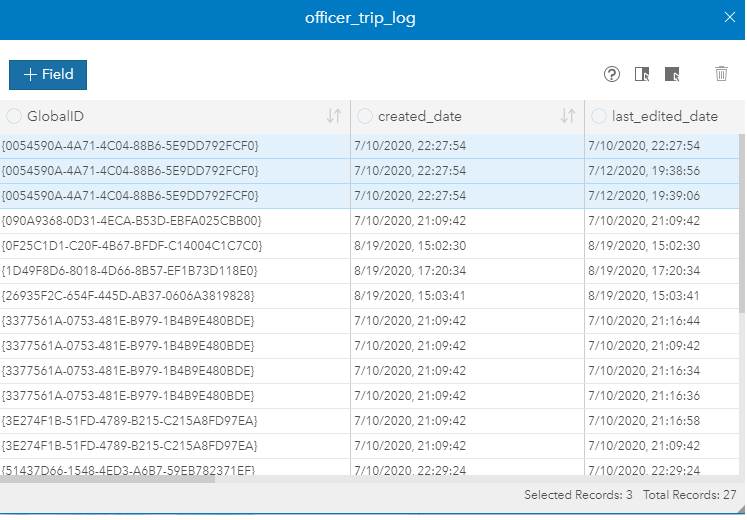Select the created_date column radio circle
Screen dimensions: 747x520
(x=365, y=116)
